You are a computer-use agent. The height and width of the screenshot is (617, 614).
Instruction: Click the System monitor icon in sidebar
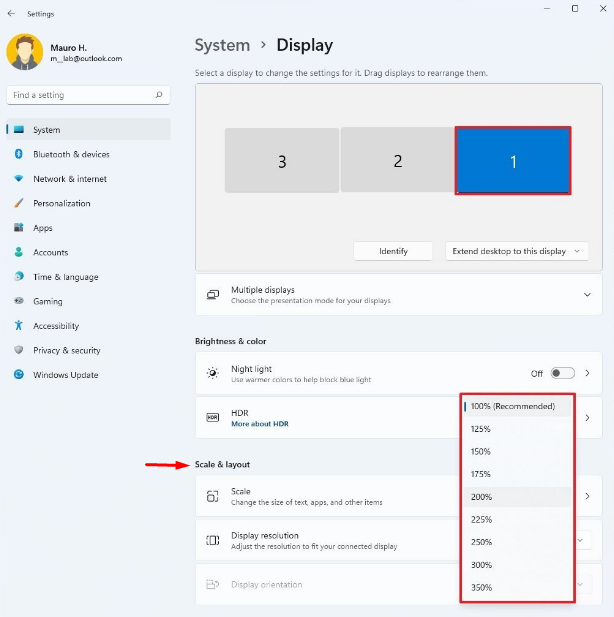pos(19,129)
